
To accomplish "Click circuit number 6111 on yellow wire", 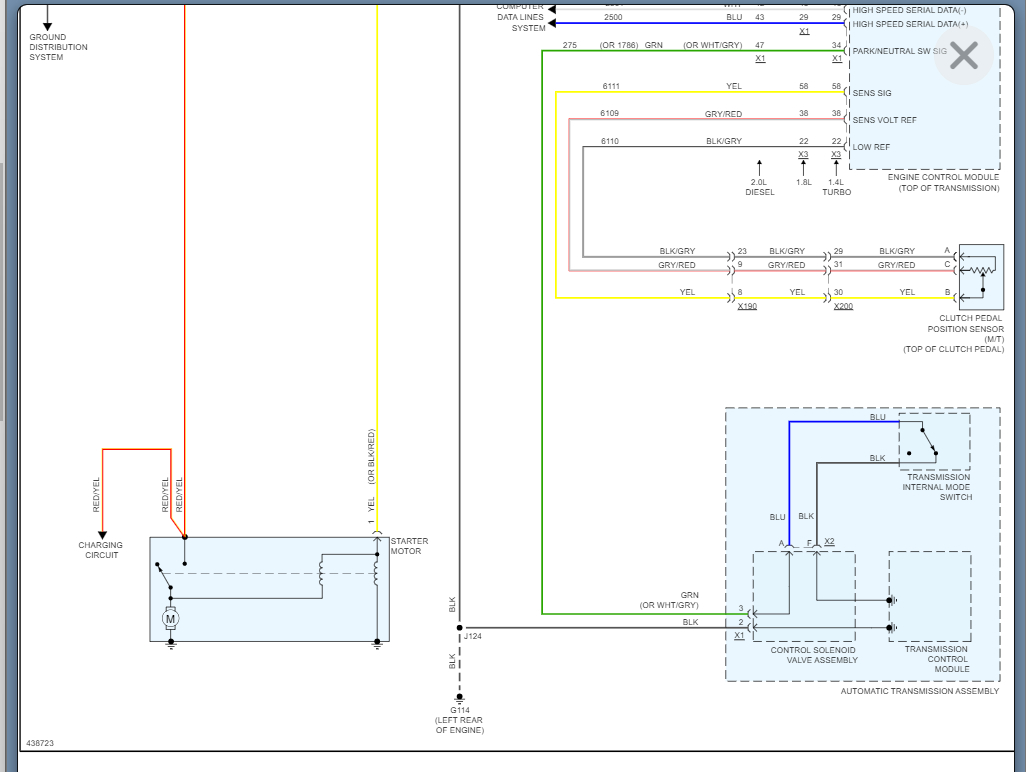I will 611,86.
